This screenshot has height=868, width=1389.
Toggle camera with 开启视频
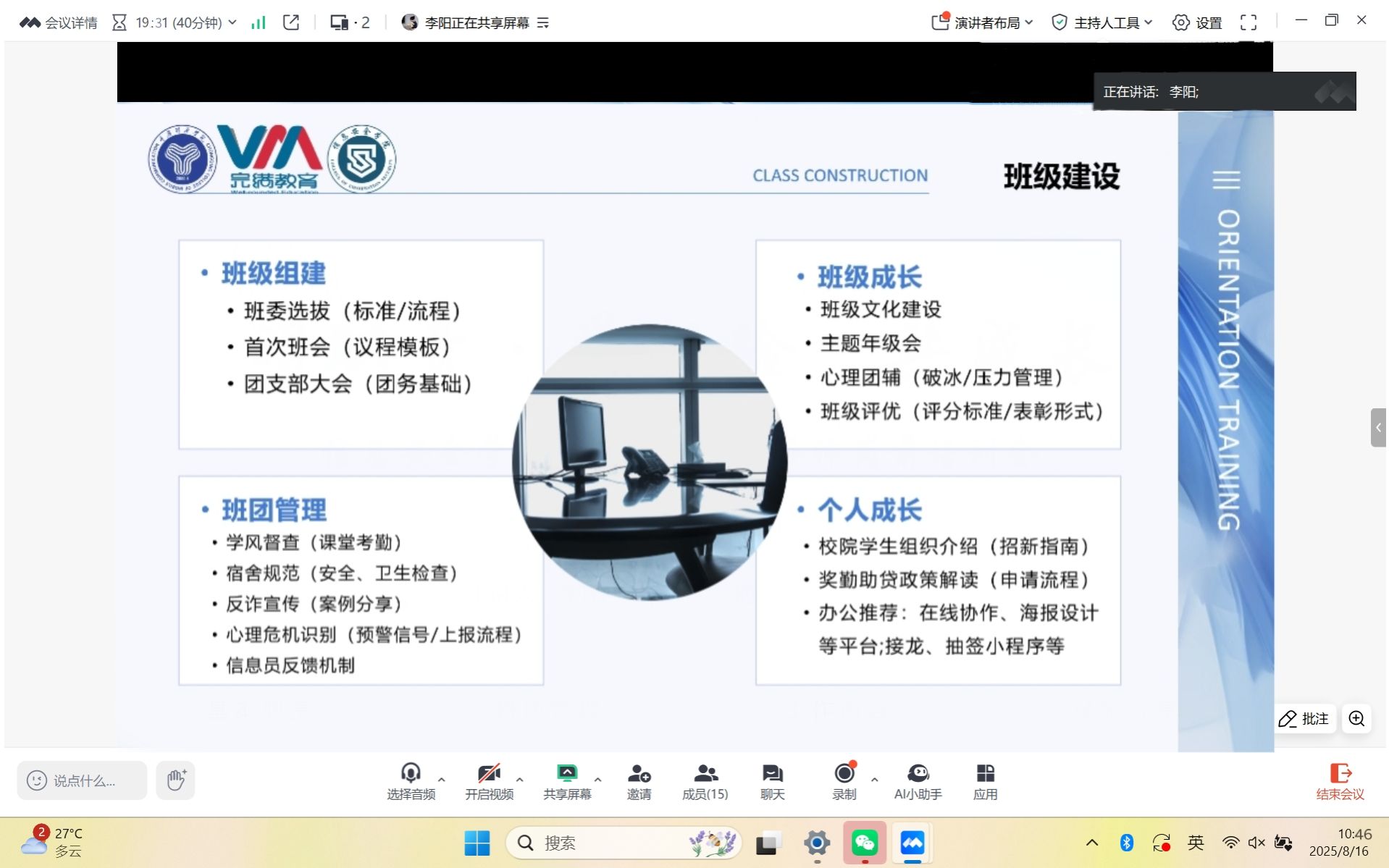[x=489, y=781]
